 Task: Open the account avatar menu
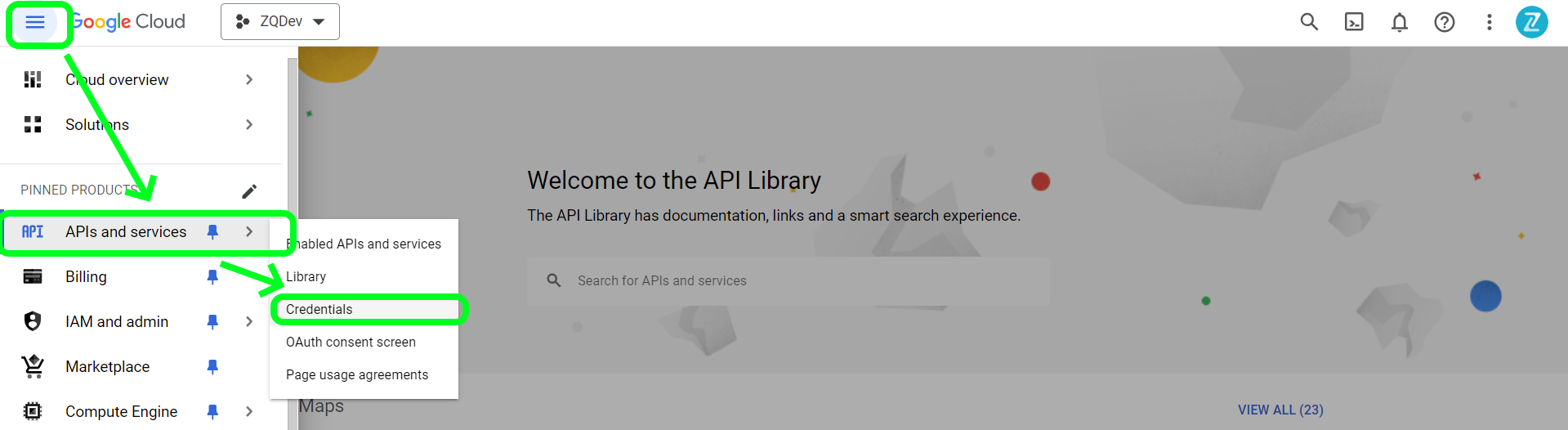[1532, 22]
